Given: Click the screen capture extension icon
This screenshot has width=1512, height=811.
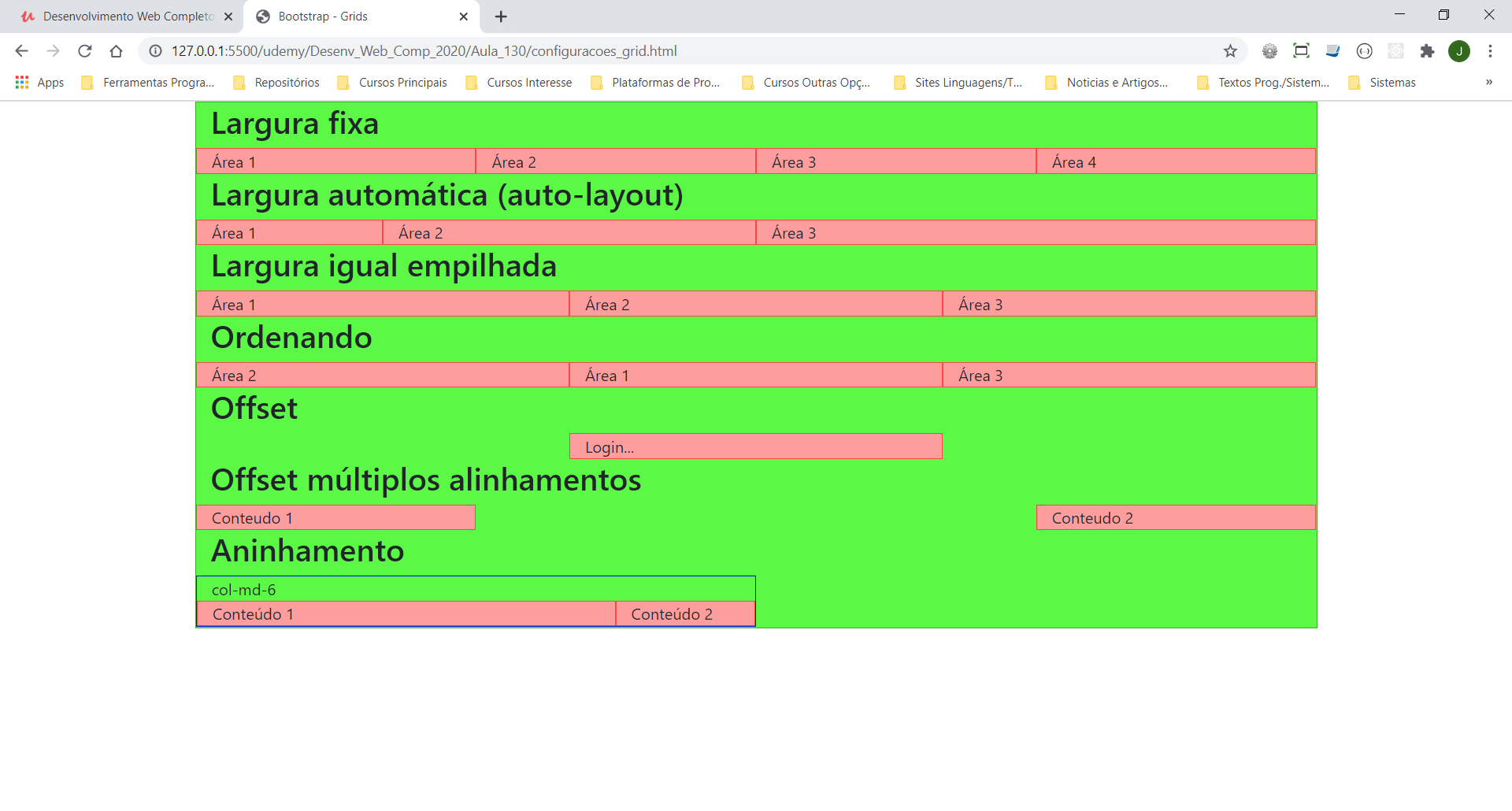Looking at the screenshot, I should pyautogui.click(x=1301, y=51).
